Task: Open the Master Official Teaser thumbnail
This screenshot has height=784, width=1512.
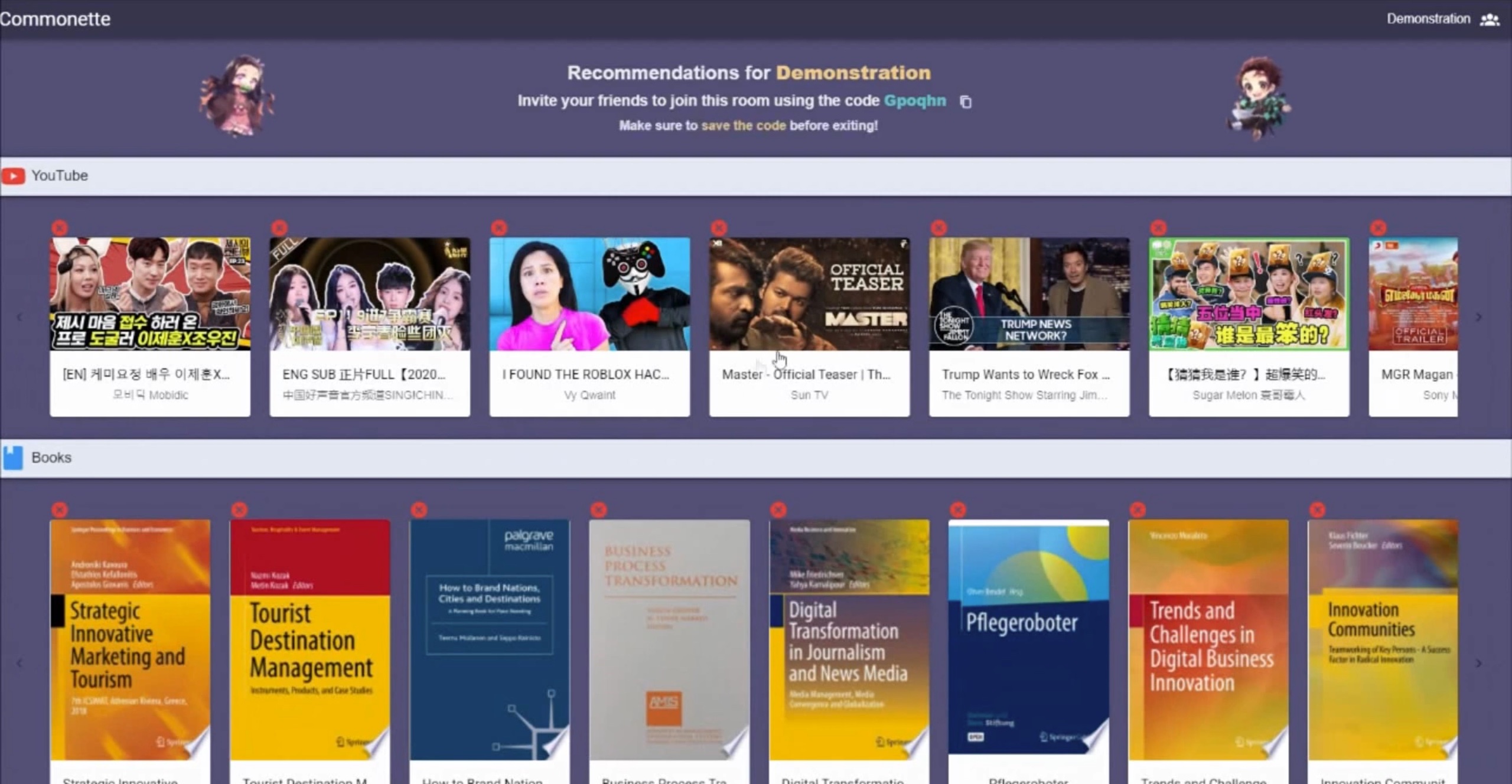Action: point(809,294)
